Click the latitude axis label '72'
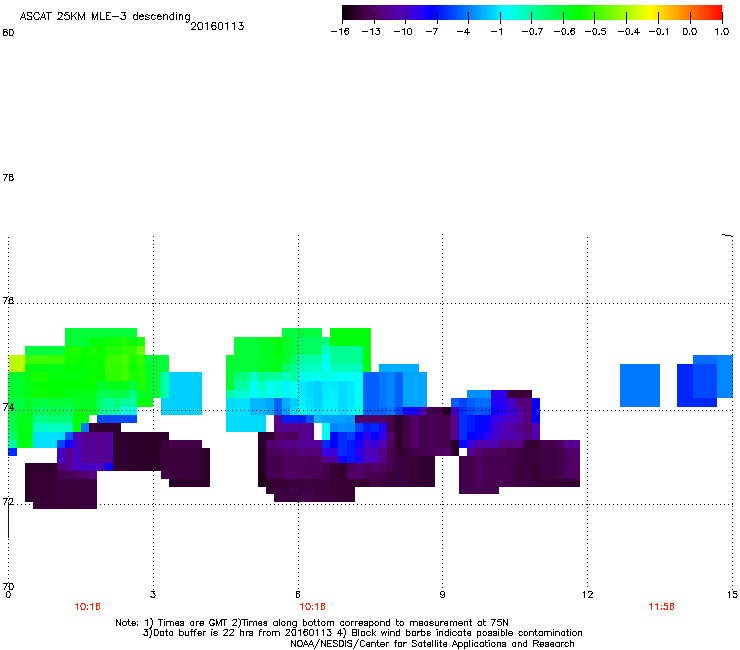Image resolution: width=740 pixels, height=650 pixels. click(8, 501)
